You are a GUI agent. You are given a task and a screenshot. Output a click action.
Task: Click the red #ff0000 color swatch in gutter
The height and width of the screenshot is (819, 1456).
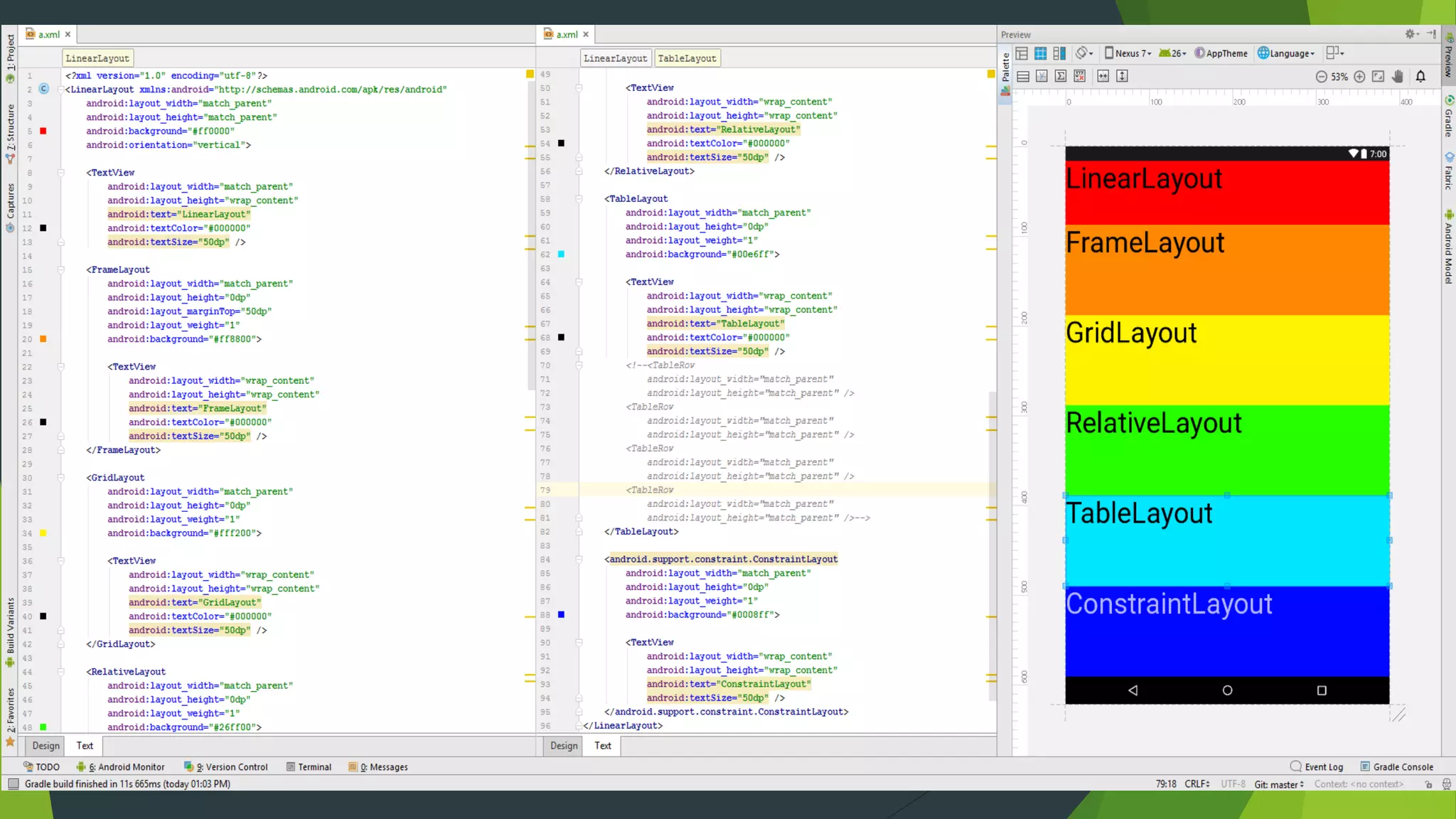tap(43, 131)
